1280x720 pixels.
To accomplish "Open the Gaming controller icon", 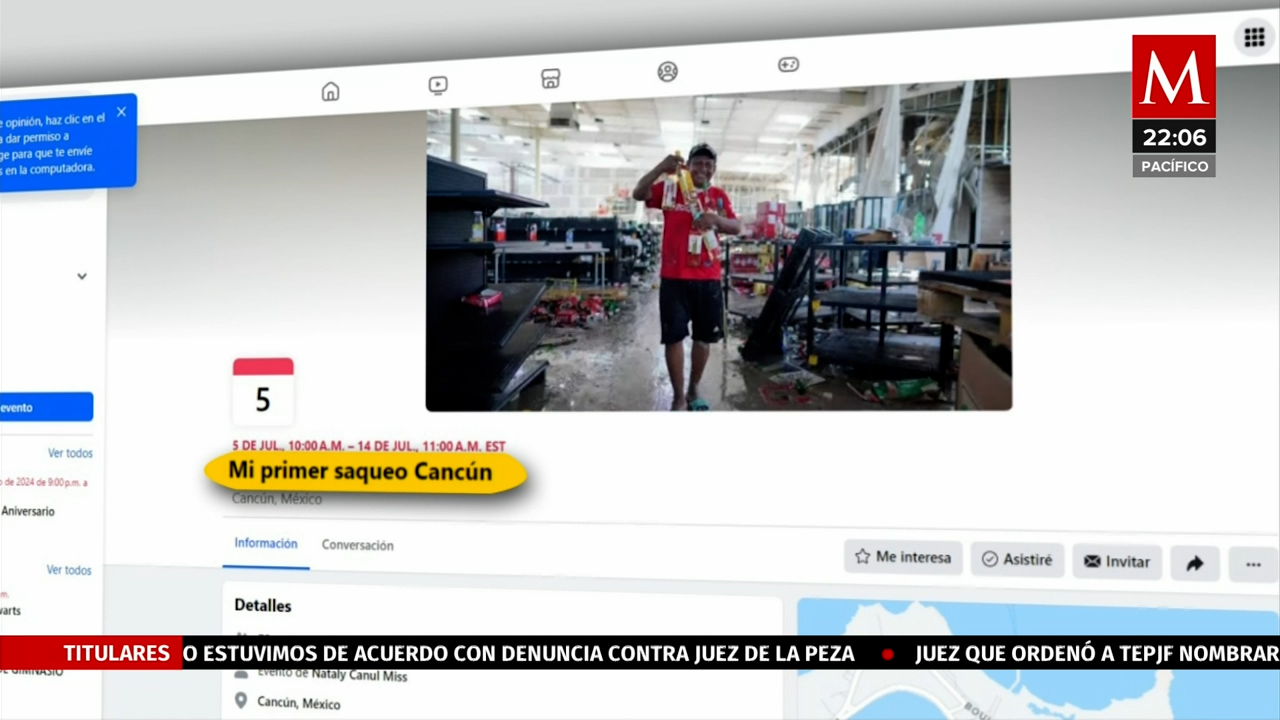I will [x=788, y=64].
